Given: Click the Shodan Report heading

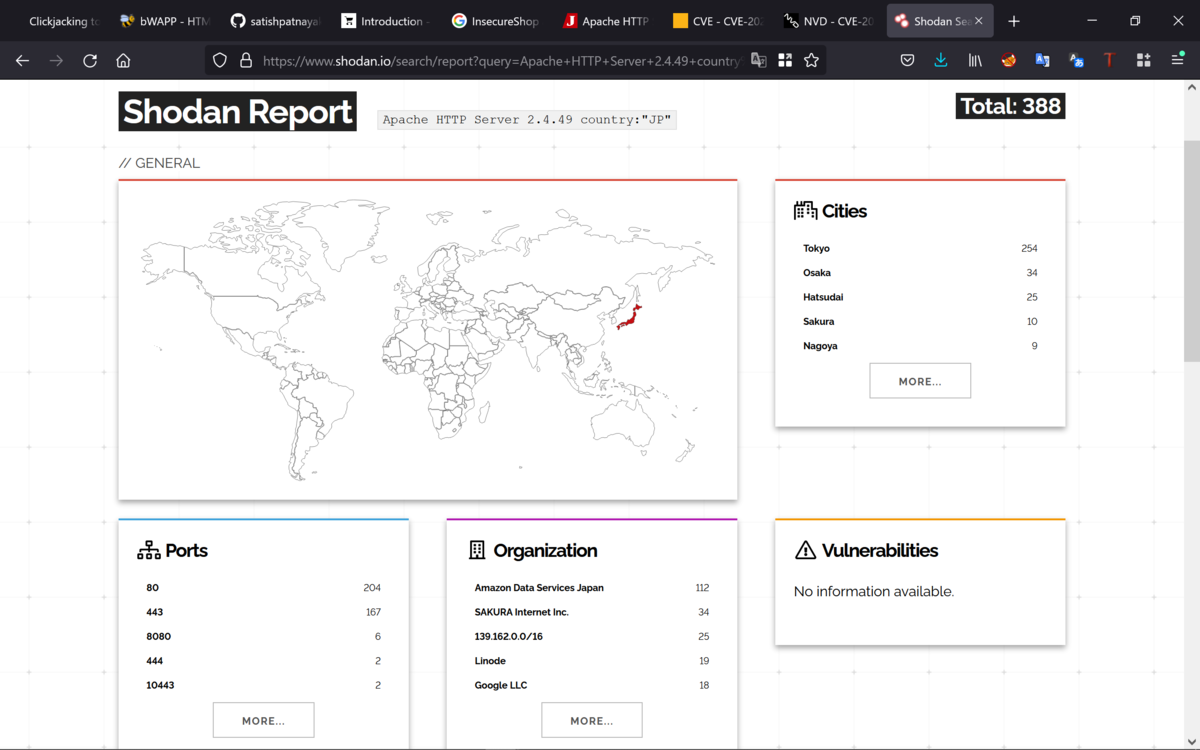Looking at the screenshot, I should coord(238,112).
